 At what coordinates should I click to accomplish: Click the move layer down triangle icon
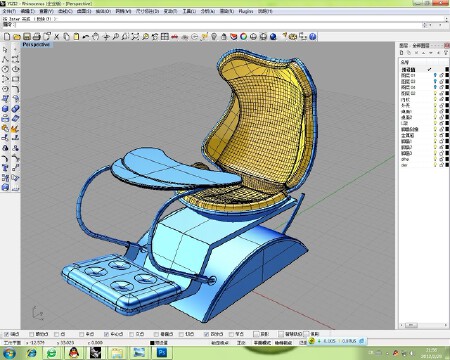(431, 53)
